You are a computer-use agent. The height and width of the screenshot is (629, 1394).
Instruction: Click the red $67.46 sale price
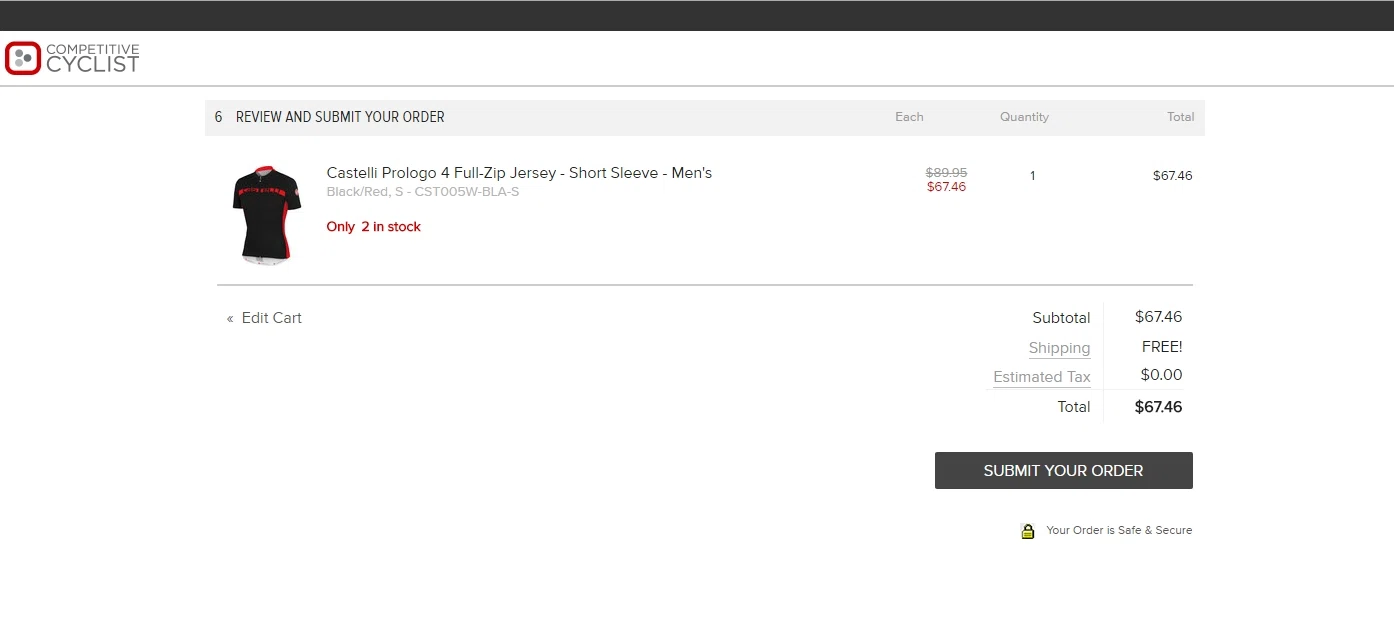pyautogui.click(x=946, y=187)
